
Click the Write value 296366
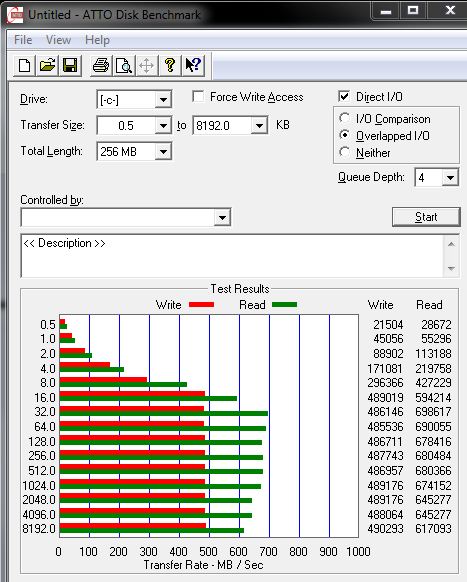(x=385, y=383)
